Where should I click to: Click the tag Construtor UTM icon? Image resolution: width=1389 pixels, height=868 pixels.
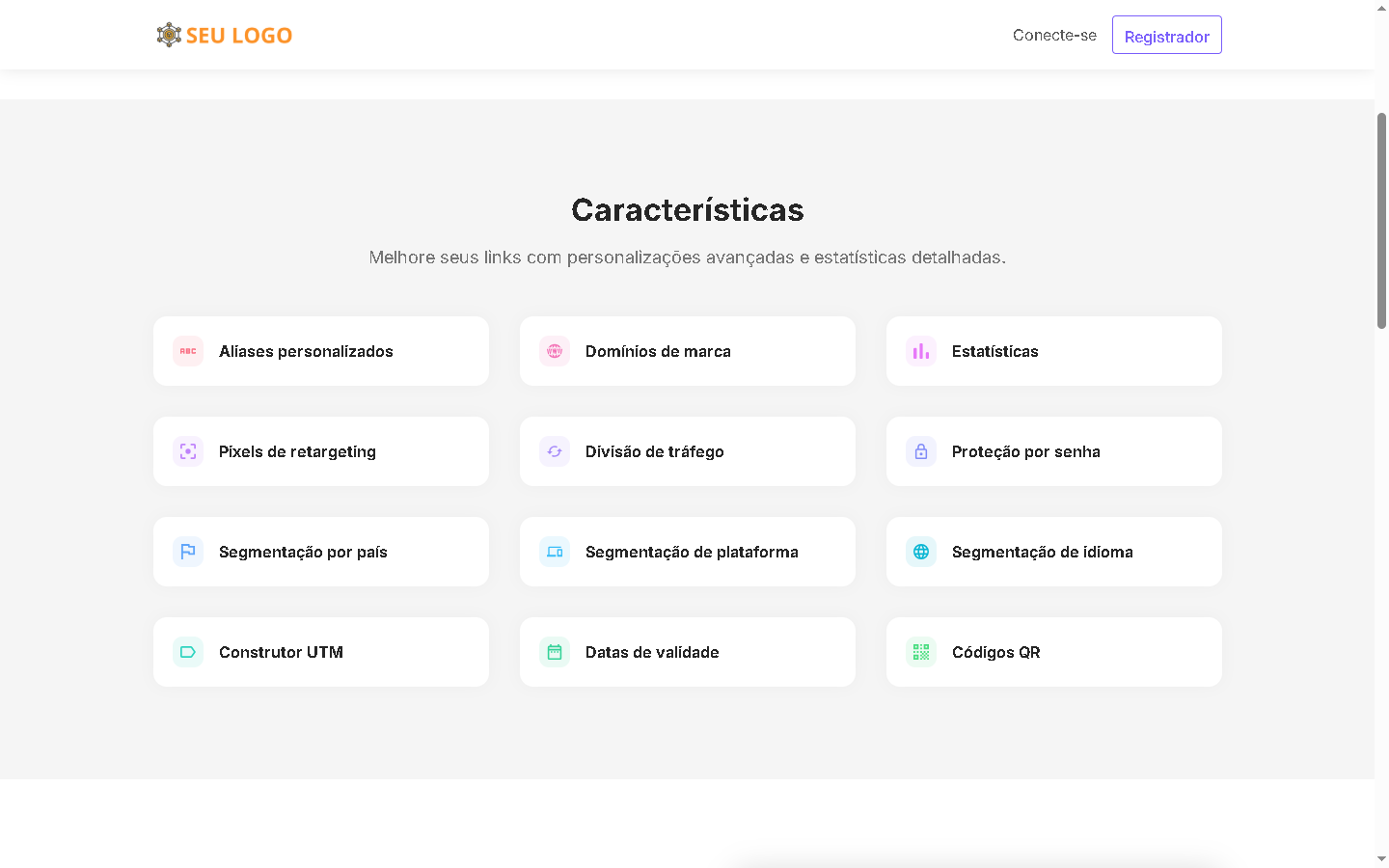[x=188, y=652]
